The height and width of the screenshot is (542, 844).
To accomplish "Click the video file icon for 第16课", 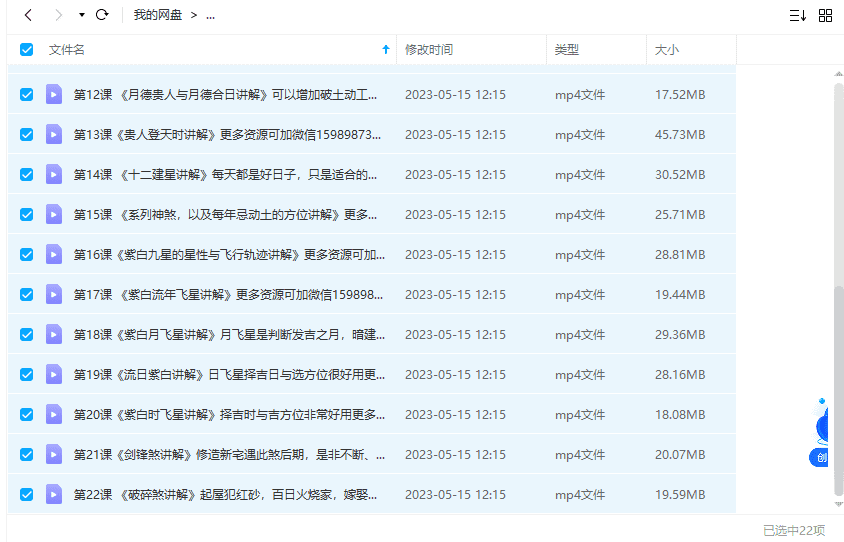I will (54, 254).
